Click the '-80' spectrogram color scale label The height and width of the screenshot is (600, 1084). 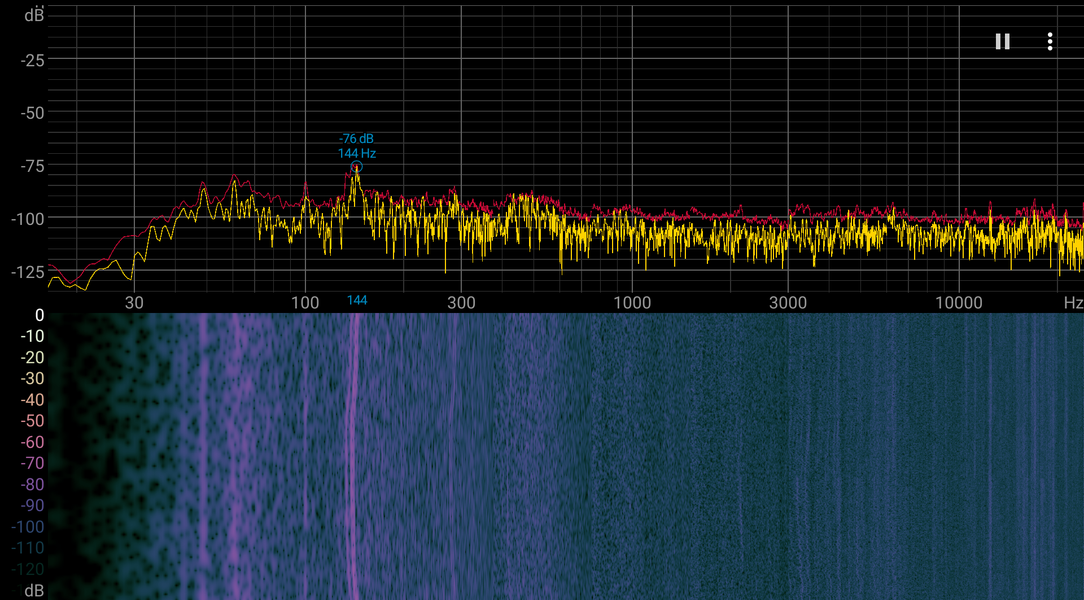pos(32,485)
